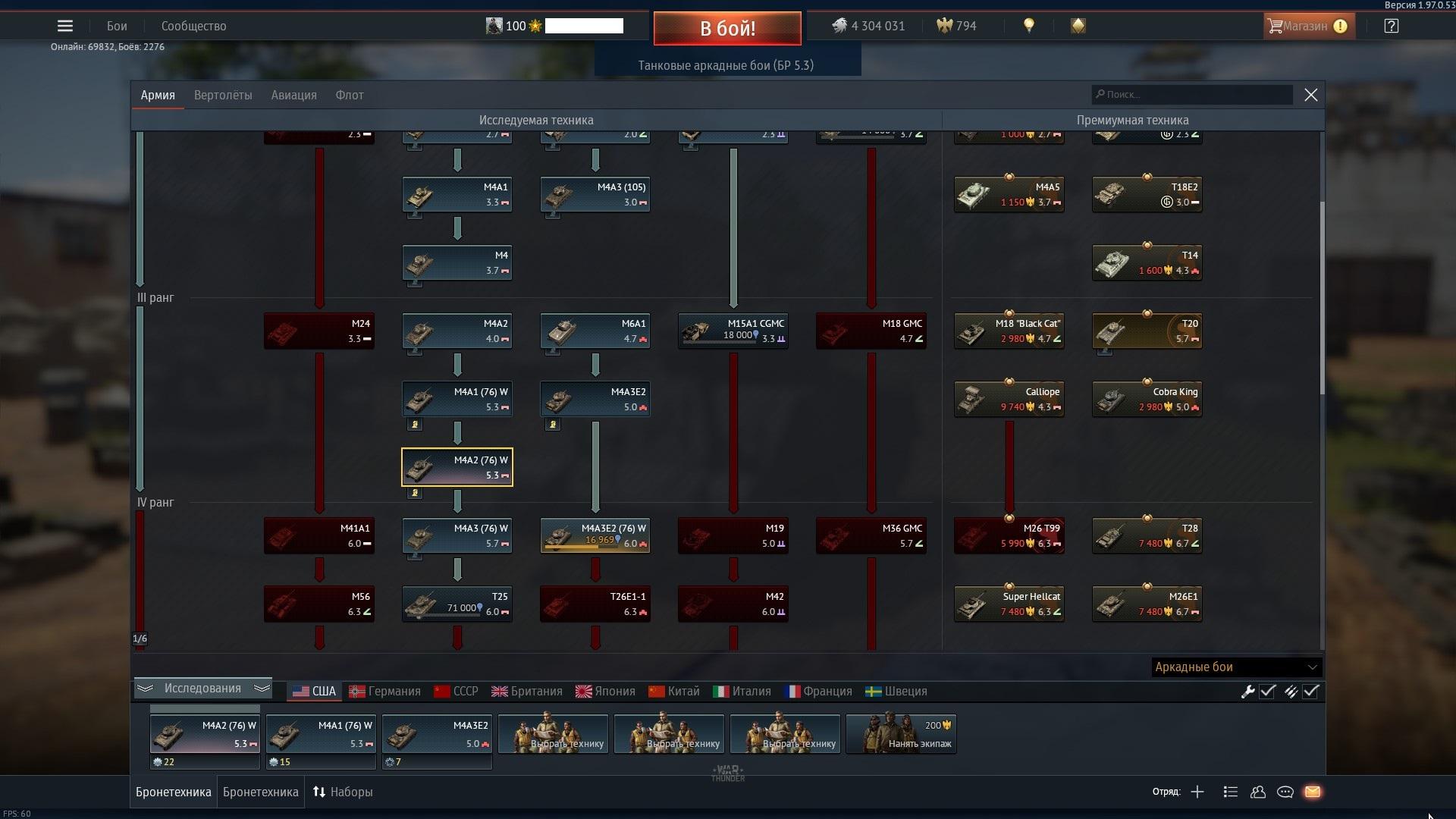
Task: Click the shop alert exclamation badge
Action: (1340, 26)
